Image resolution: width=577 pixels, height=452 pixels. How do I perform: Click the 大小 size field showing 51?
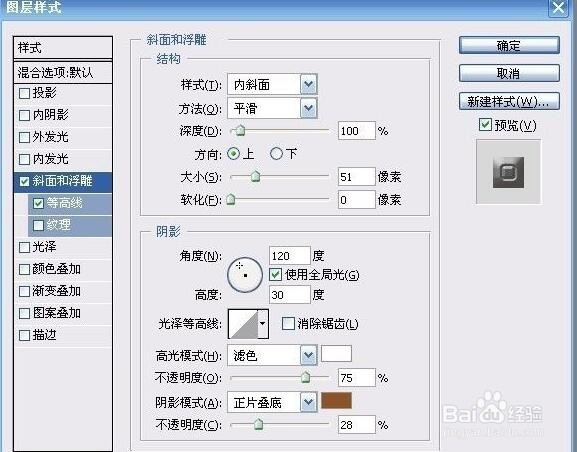(x=357, y=177)
